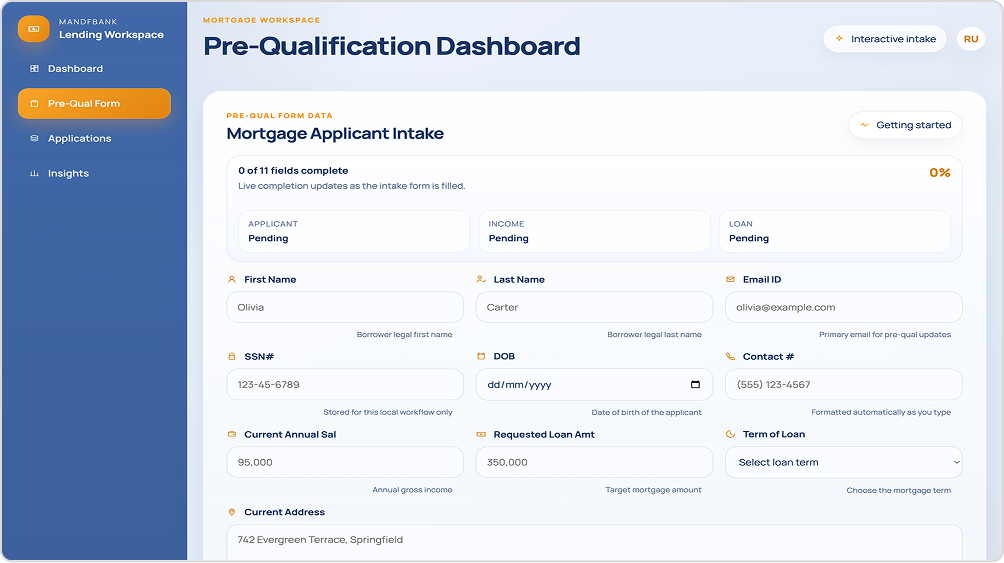Select the Applicant Pending status card
The image size is (1004, 563).
point(354,231)
